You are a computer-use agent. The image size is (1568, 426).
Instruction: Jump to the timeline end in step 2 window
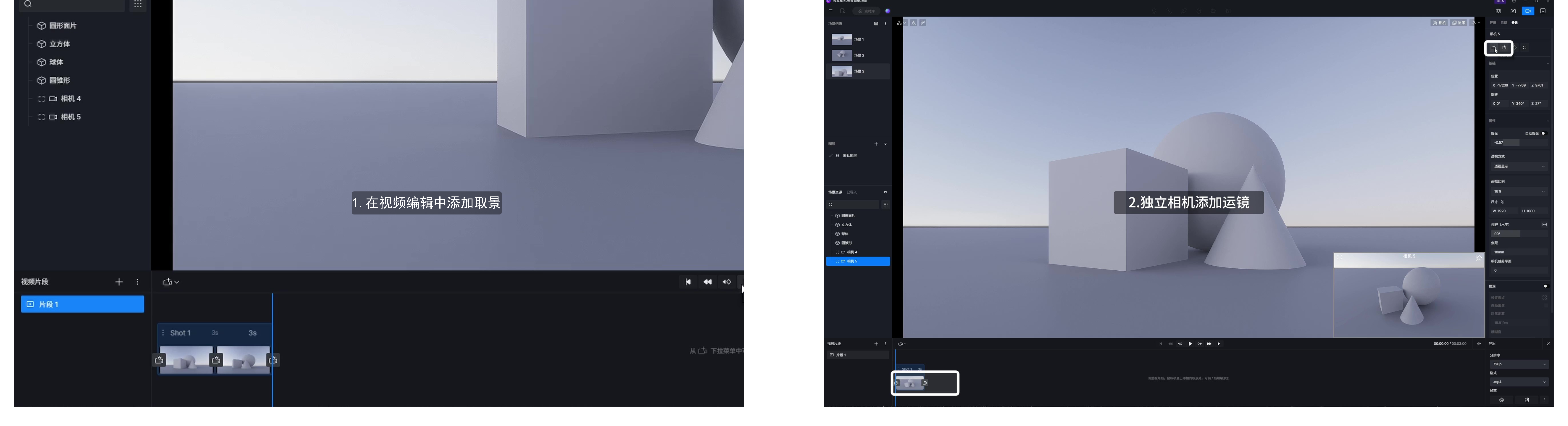(x=1219, y=344)
